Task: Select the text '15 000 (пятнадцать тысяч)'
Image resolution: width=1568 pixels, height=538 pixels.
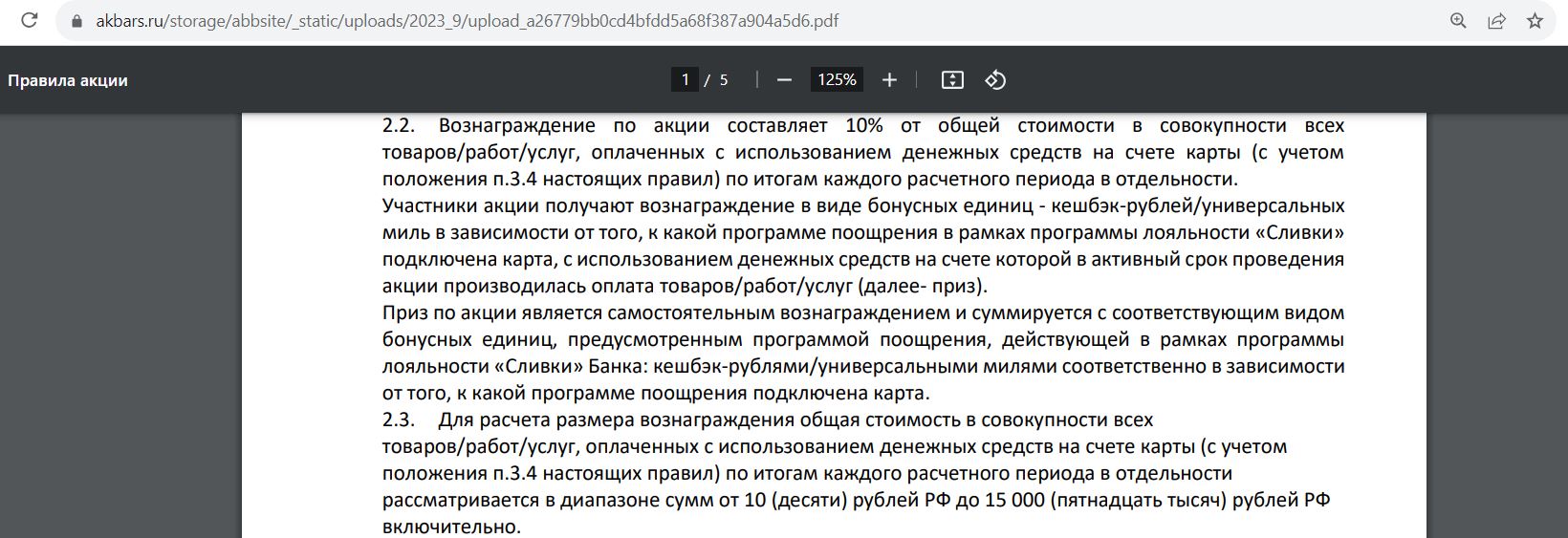Action: point(1112,500)
